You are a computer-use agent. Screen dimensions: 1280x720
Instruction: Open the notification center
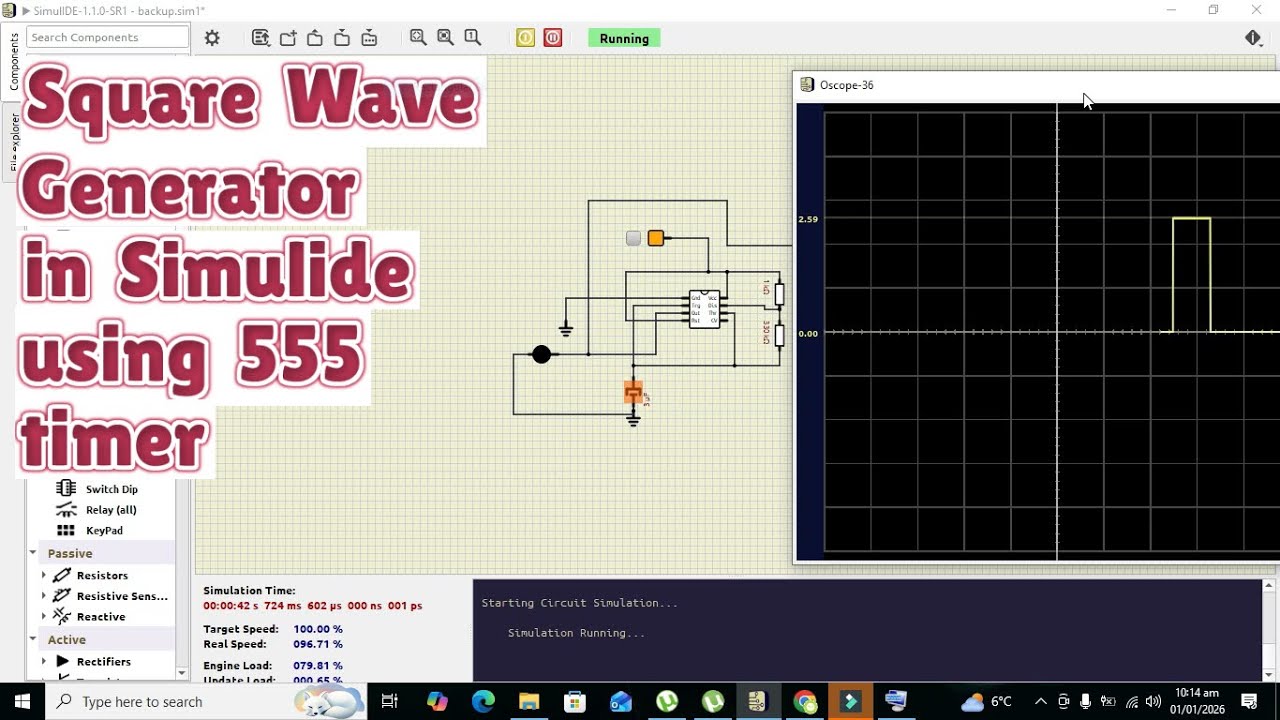tap(1249, 701)
